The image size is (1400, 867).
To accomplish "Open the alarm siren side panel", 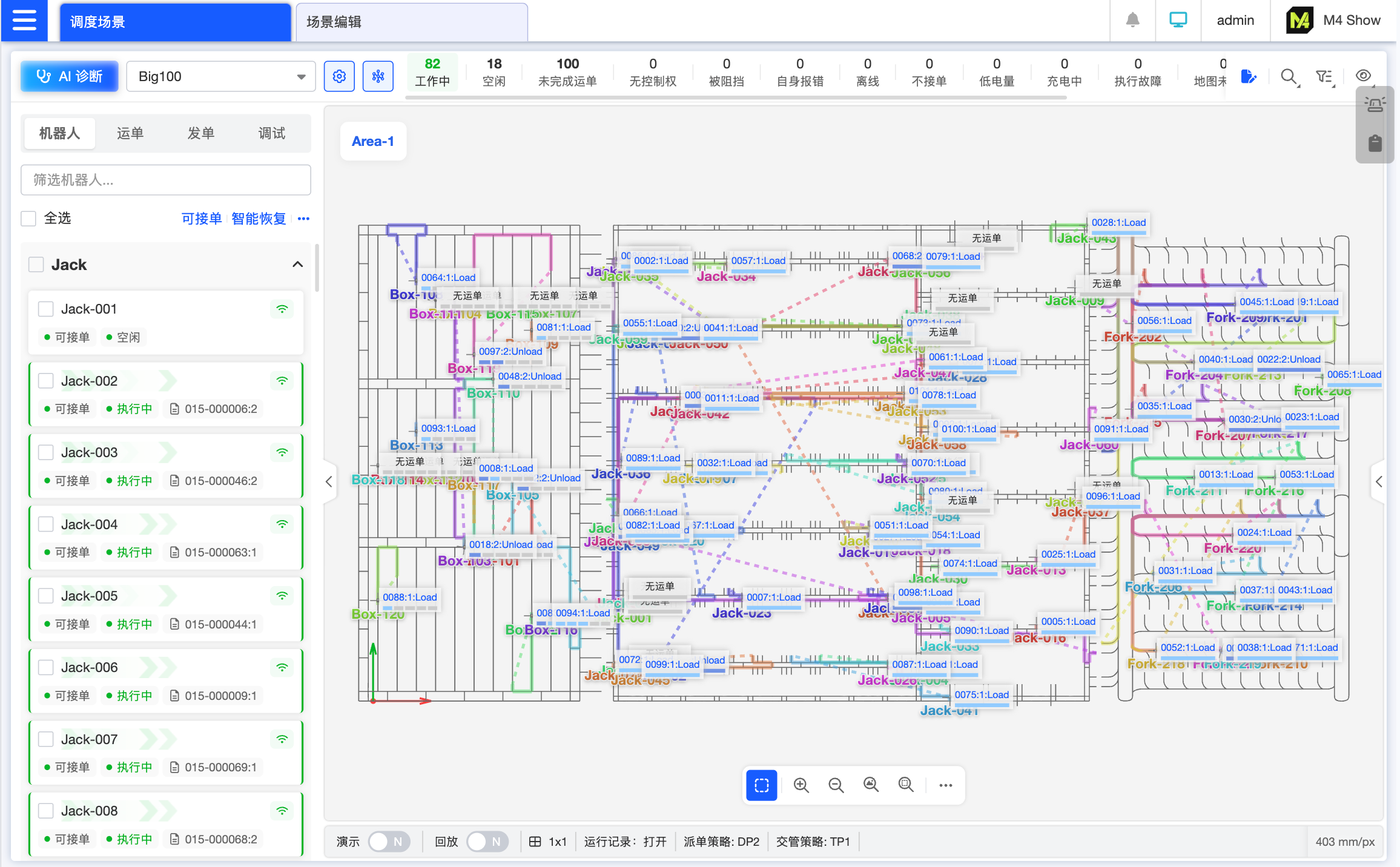I will coord(1375,105).
